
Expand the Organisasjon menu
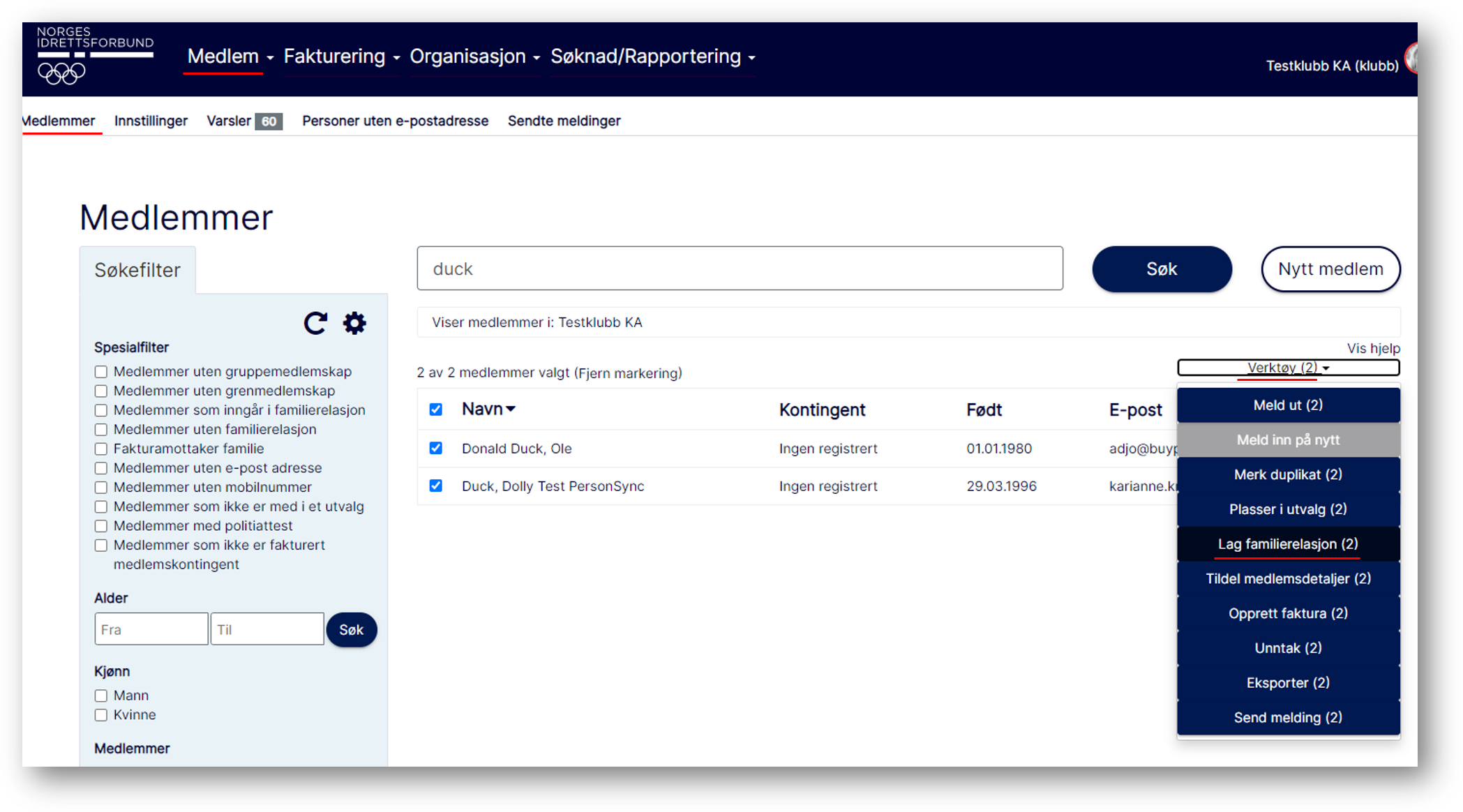coord(474,57)
